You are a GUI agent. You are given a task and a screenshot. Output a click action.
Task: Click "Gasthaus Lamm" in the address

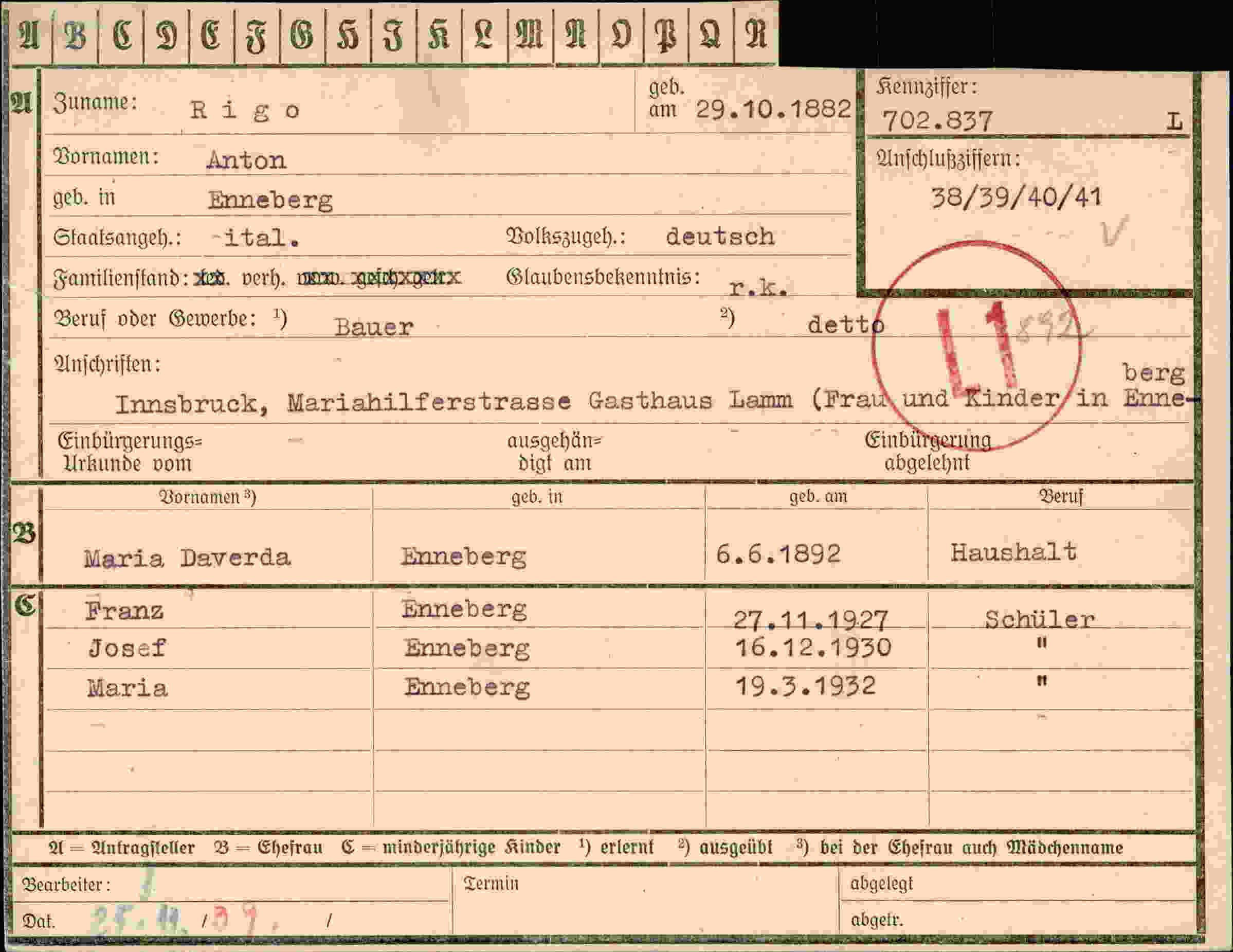690,400
